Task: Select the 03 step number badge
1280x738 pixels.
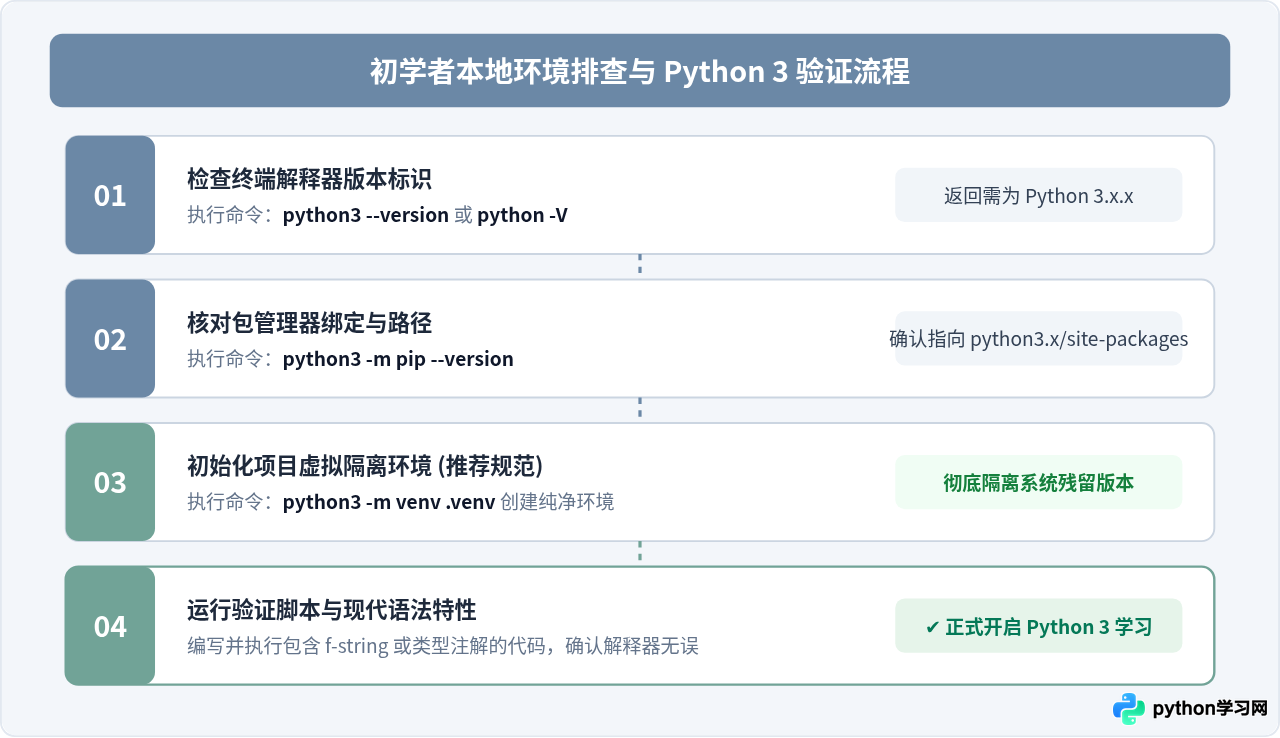Action: click(110, 483)
